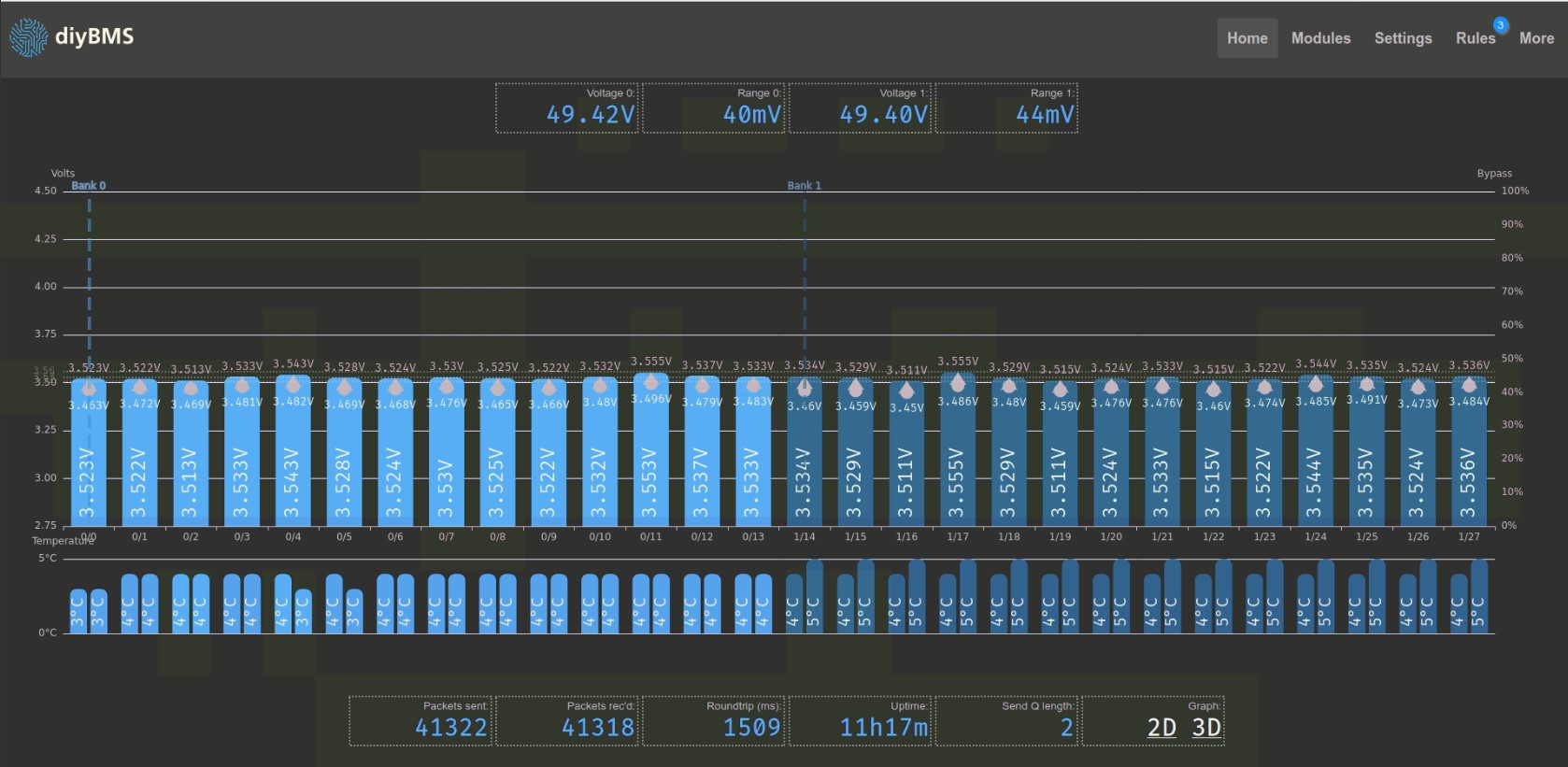Click the Packets sent value 41322
Viewport: 1568px width, 767px height.
pyautogui.click(x=451, y=727)
